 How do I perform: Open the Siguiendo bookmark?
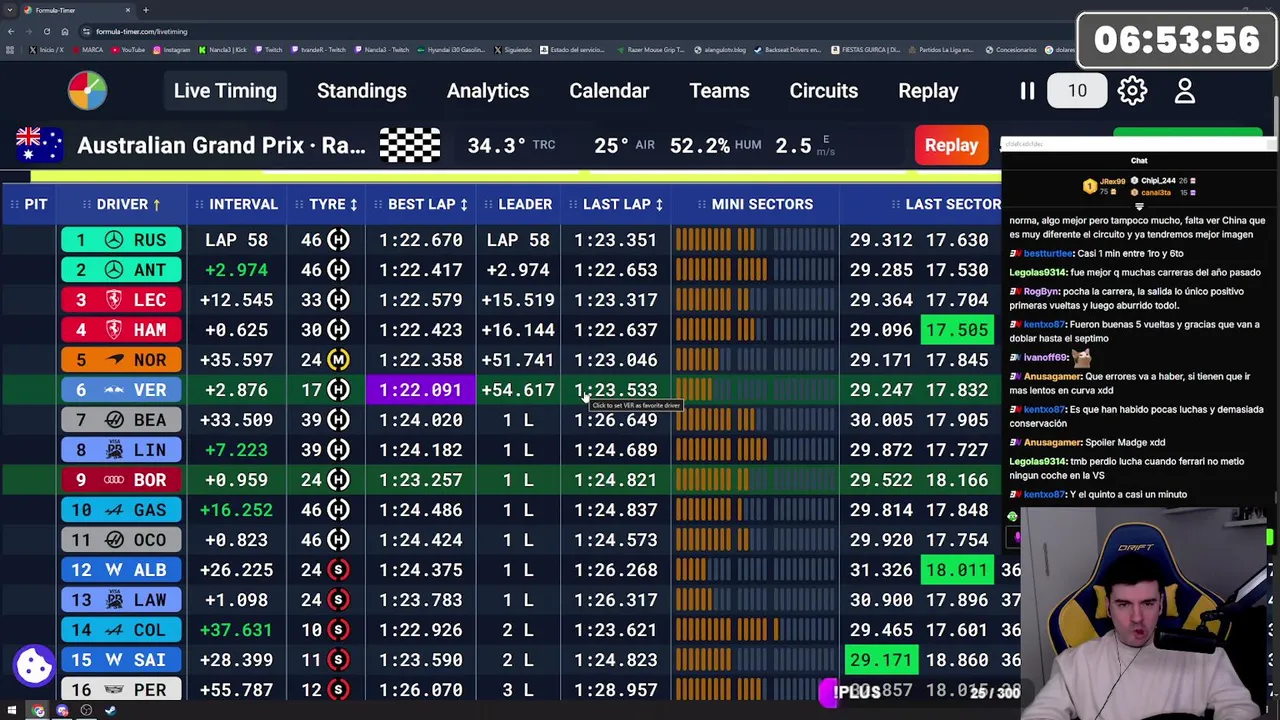(513, 50)
